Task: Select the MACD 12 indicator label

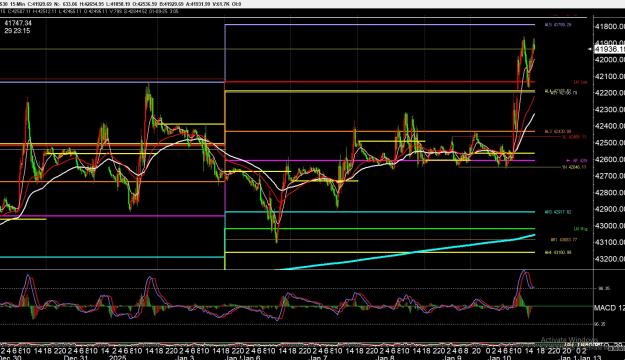Action: point(609,308)
